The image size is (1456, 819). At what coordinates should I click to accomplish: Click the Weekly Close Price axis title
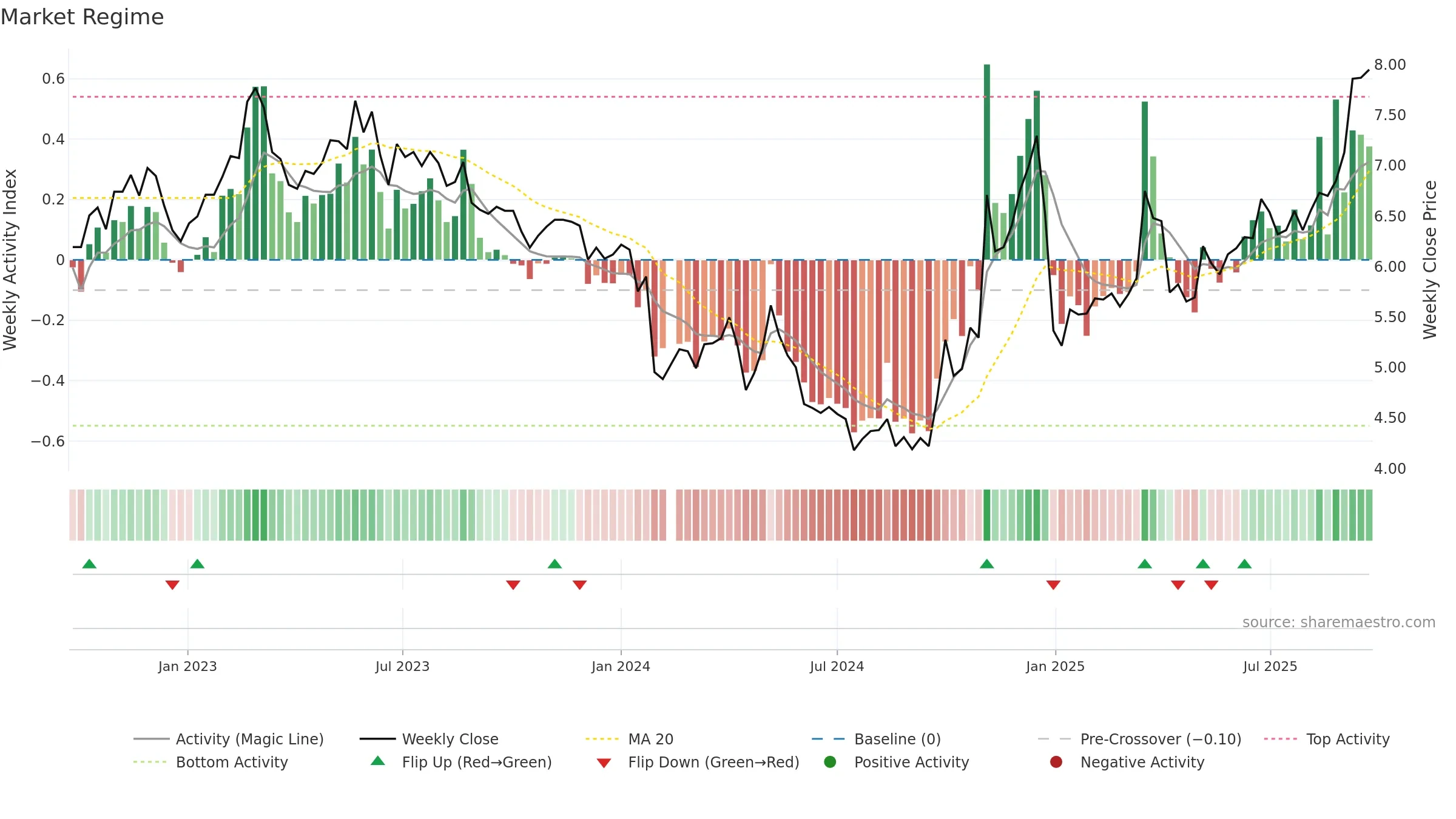point(1430,260)
